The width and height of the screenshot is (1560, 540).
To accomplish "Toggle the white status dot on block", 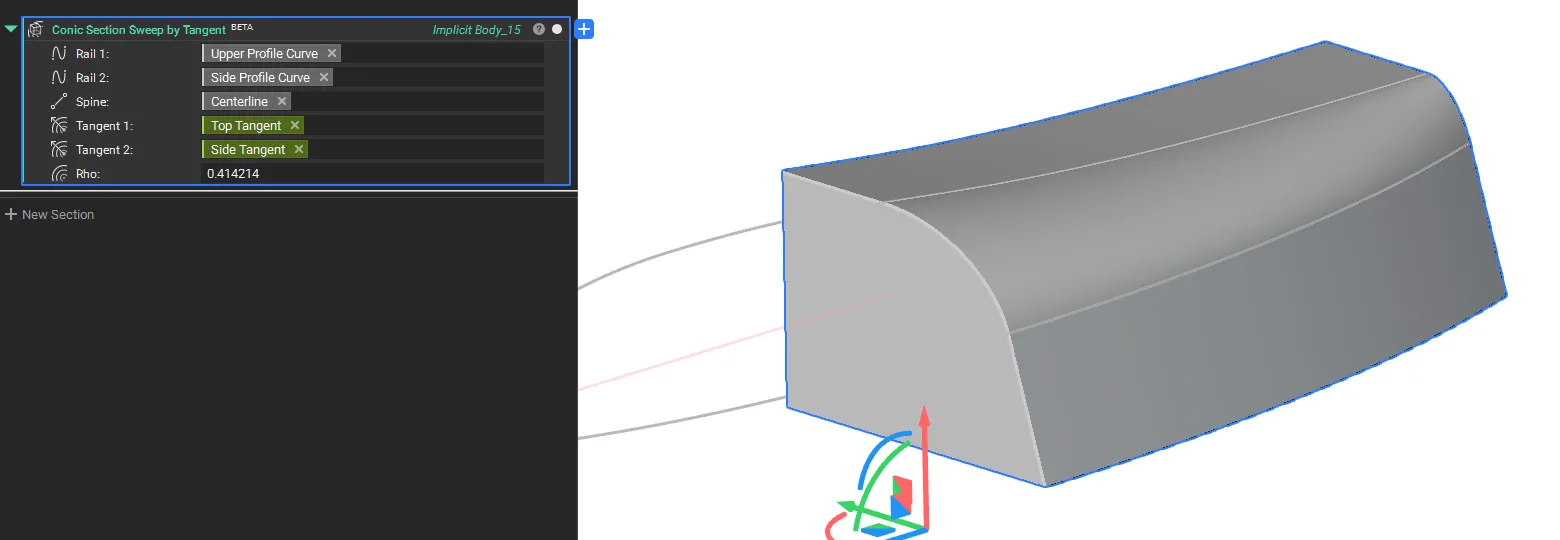I will (557, 30).
